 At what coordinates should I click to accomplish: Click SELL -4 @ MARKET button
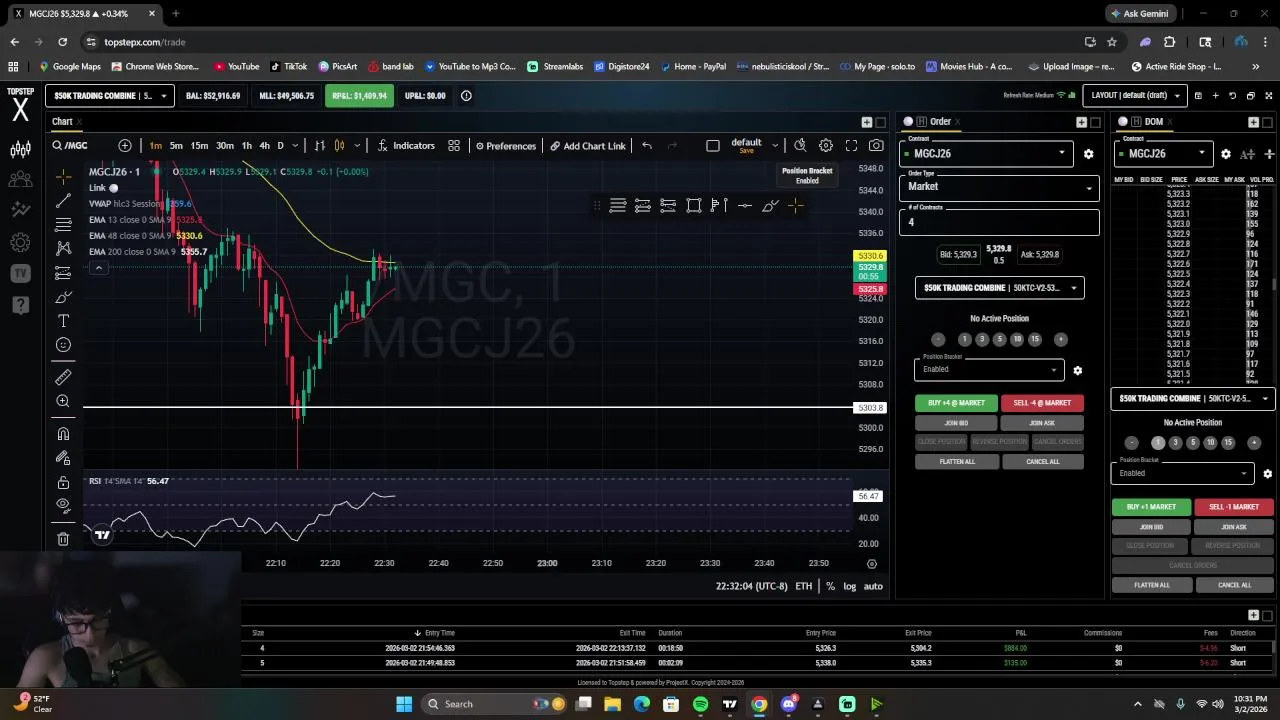pyautogui.click(x=1042, y=403)
